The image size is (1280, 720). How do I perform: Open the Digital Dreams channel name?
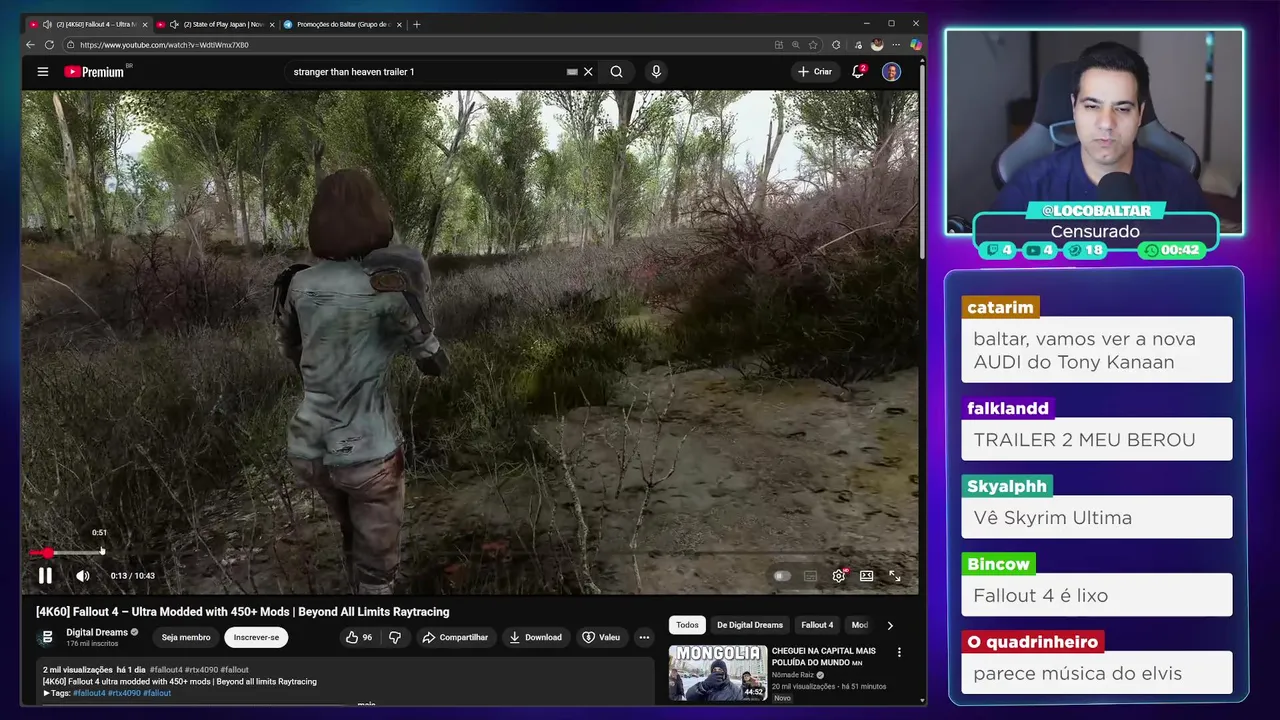pos(97,632)
